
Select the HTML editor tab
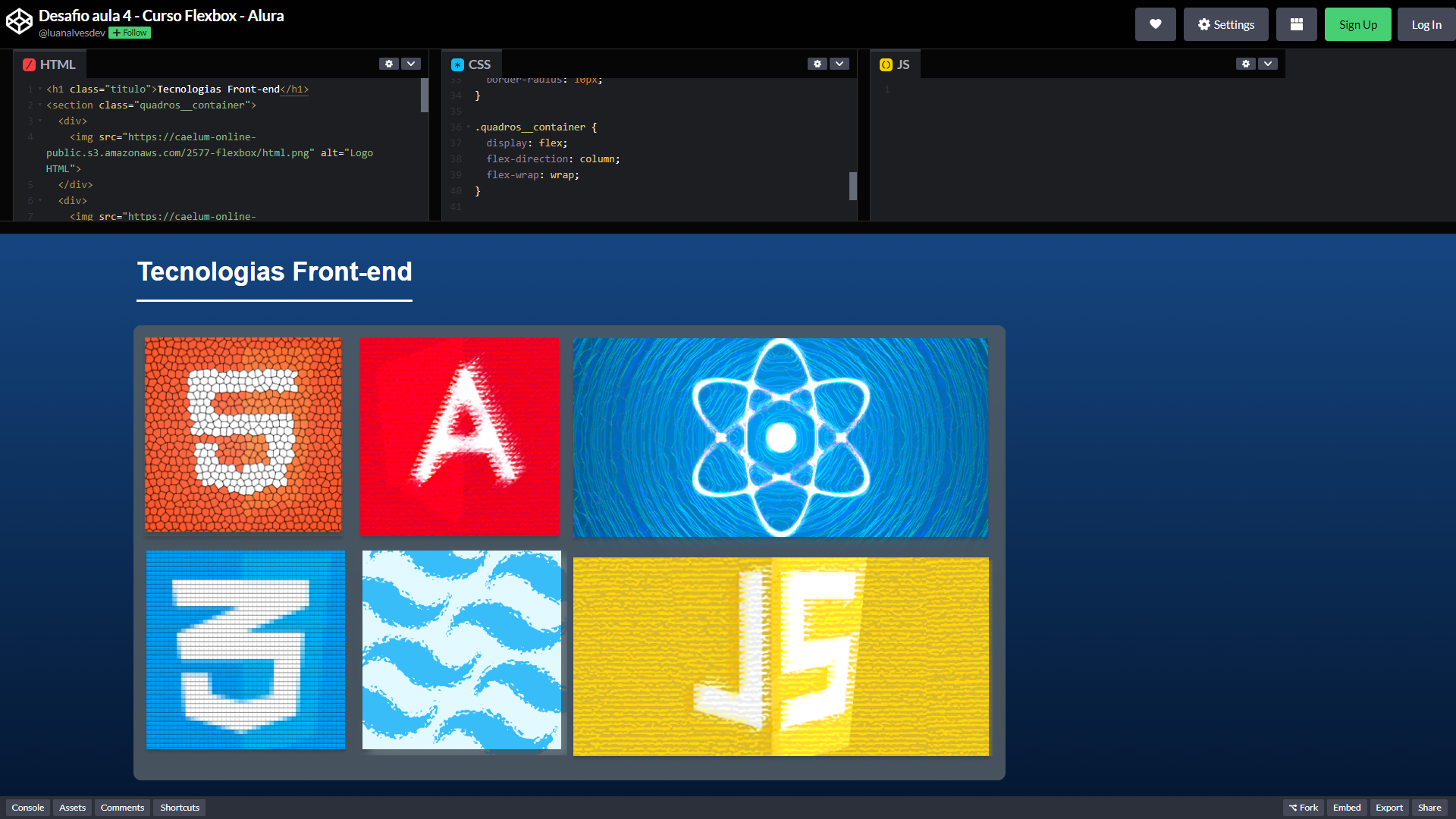point(49,64)
